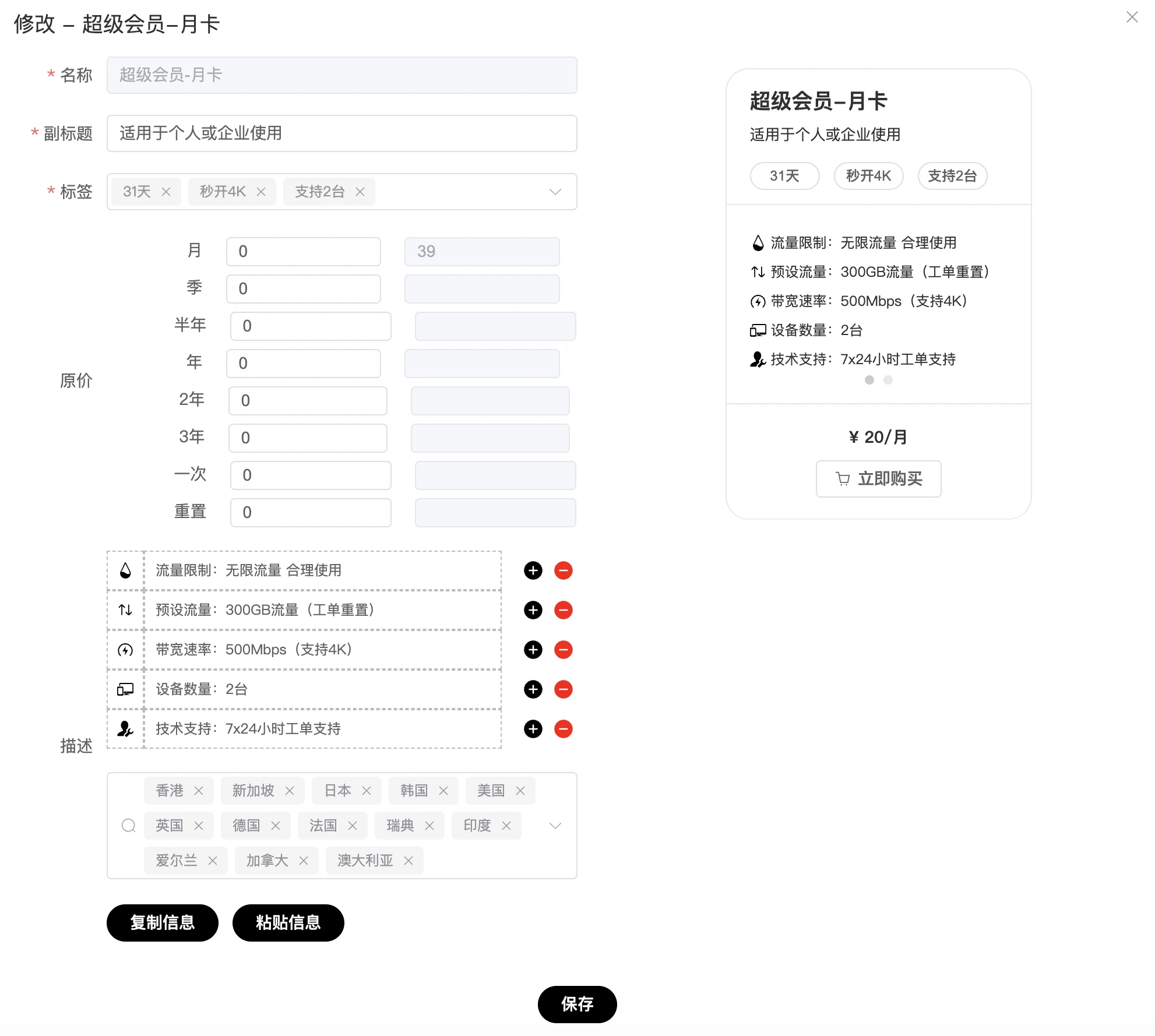
Task: Click the 保存 button
Action: click(x=576, y=1005)
